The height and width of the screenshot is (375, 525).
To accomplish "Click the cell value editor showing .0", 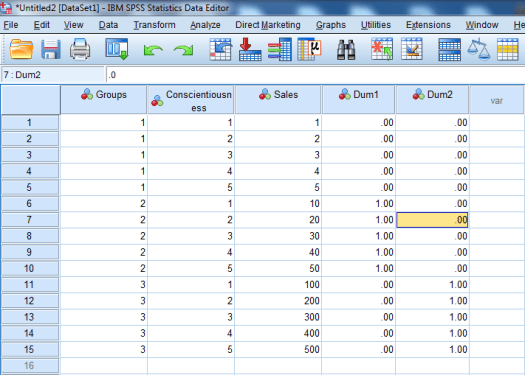I will point(315,75).
